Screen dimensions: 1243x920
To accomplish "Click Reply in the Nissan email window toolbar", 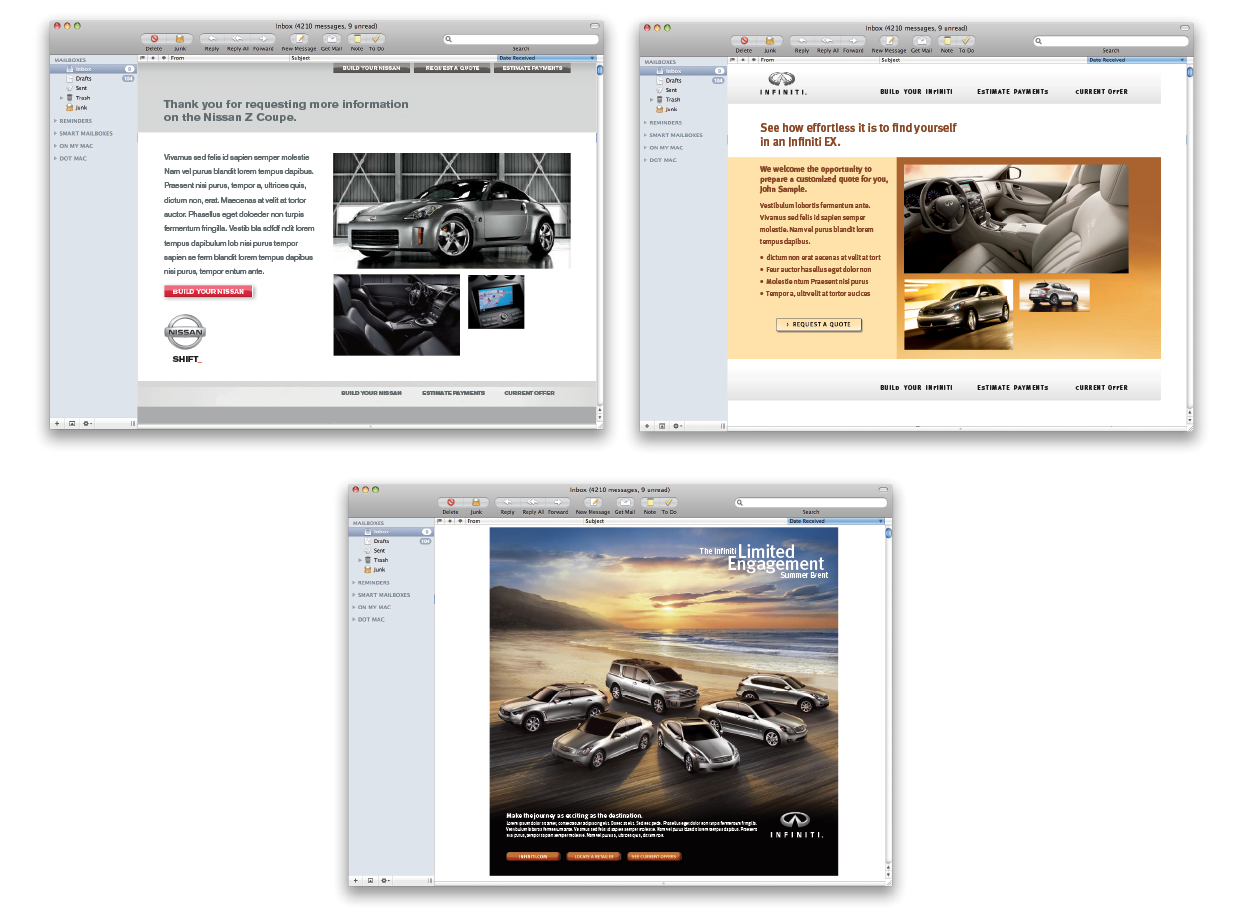I will point(212,39).
